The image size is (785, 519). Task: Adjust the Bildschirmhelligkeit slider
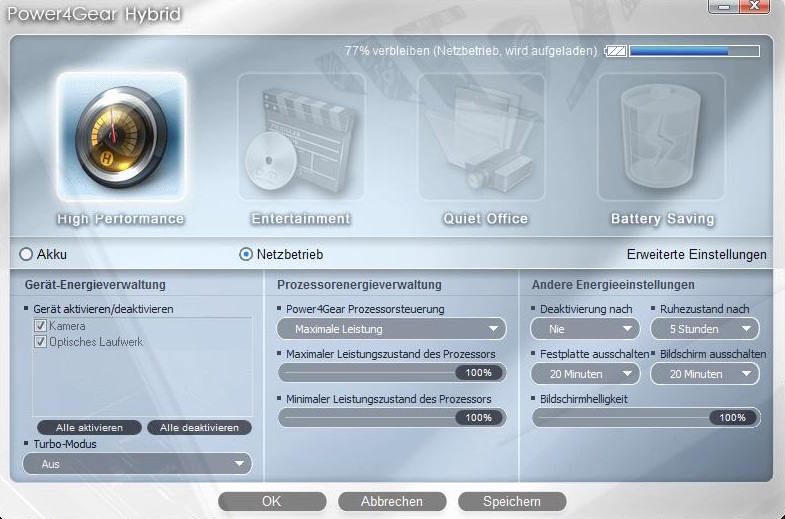coord(646,417)
